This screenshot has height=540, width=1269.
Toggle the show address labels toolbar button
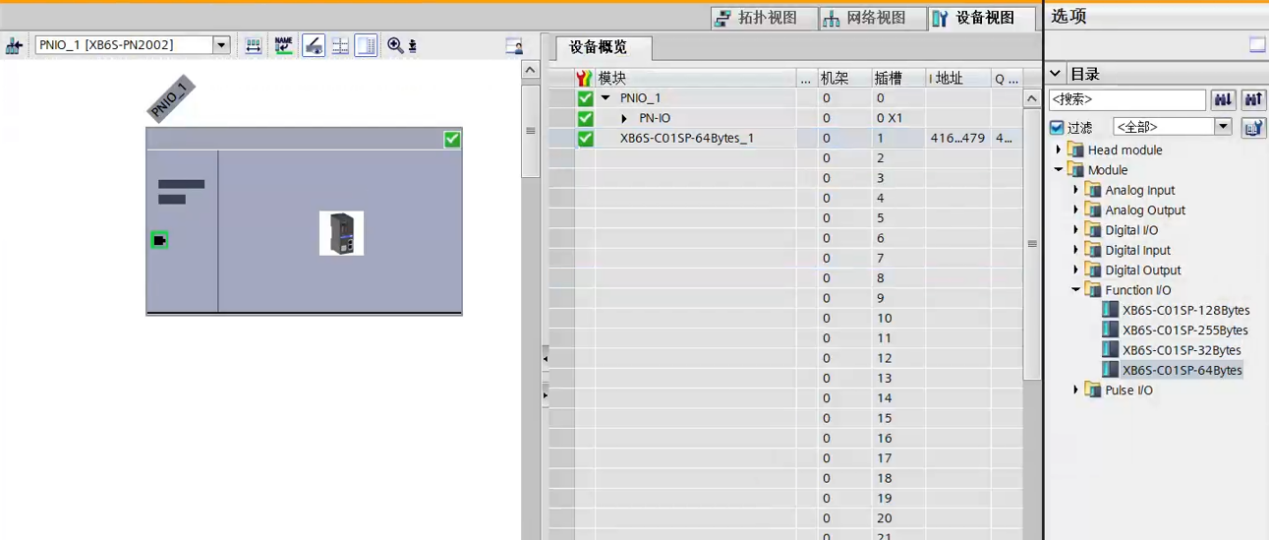coord(313,46)
